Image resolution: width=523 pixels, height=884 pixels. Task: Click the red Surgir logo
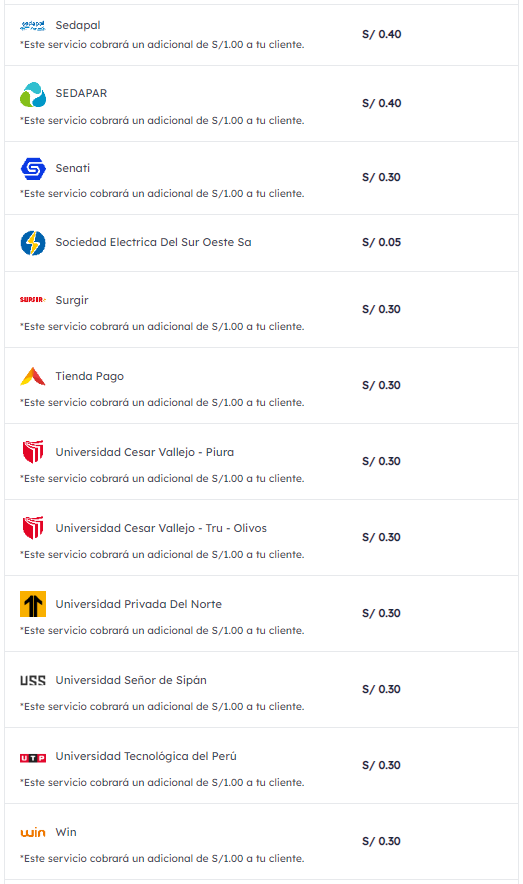(x=33, y=300)
